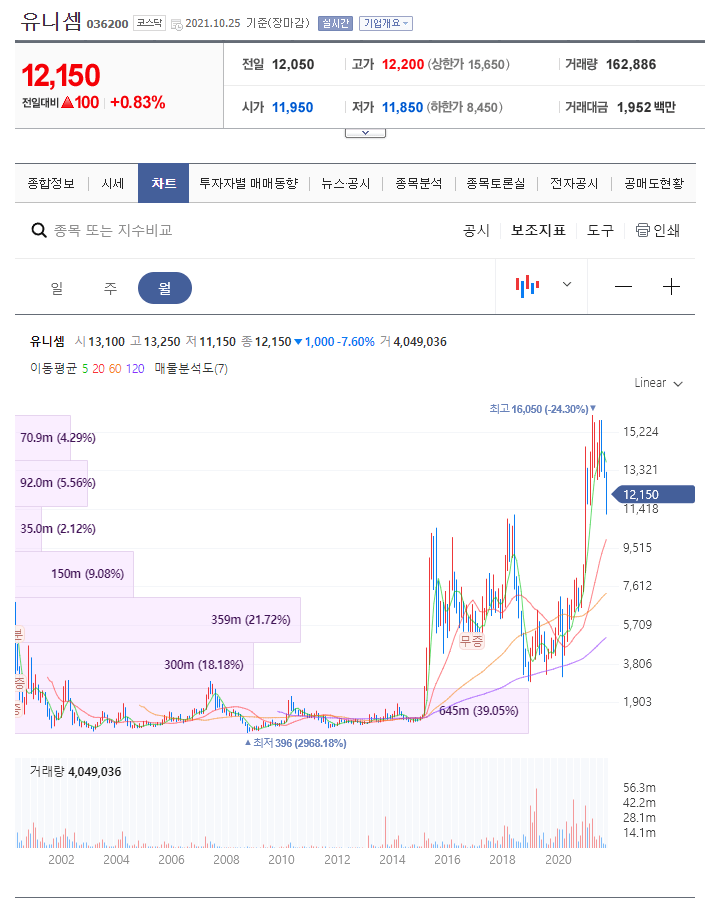Open the Linear scale dropdown

pos(659,383)
